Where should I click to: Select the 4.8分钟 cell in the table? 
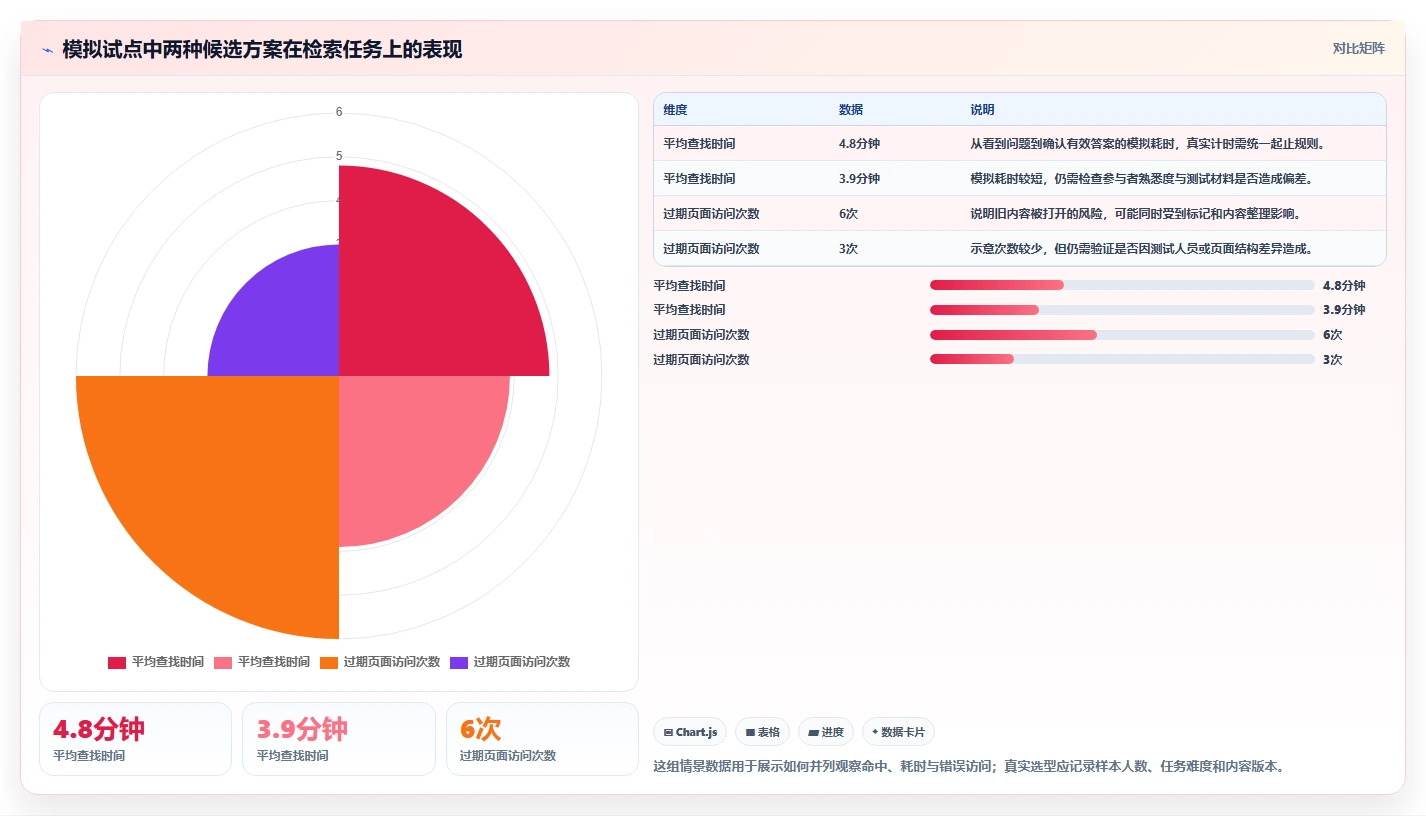coord(859,144)
